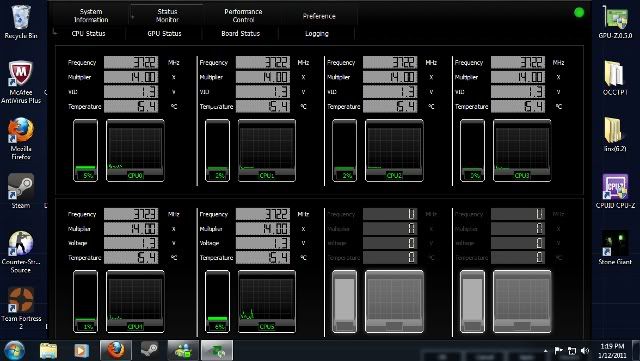
Task: Open Windows Explorer from the taskbar
Action: (x=49, y=351)
